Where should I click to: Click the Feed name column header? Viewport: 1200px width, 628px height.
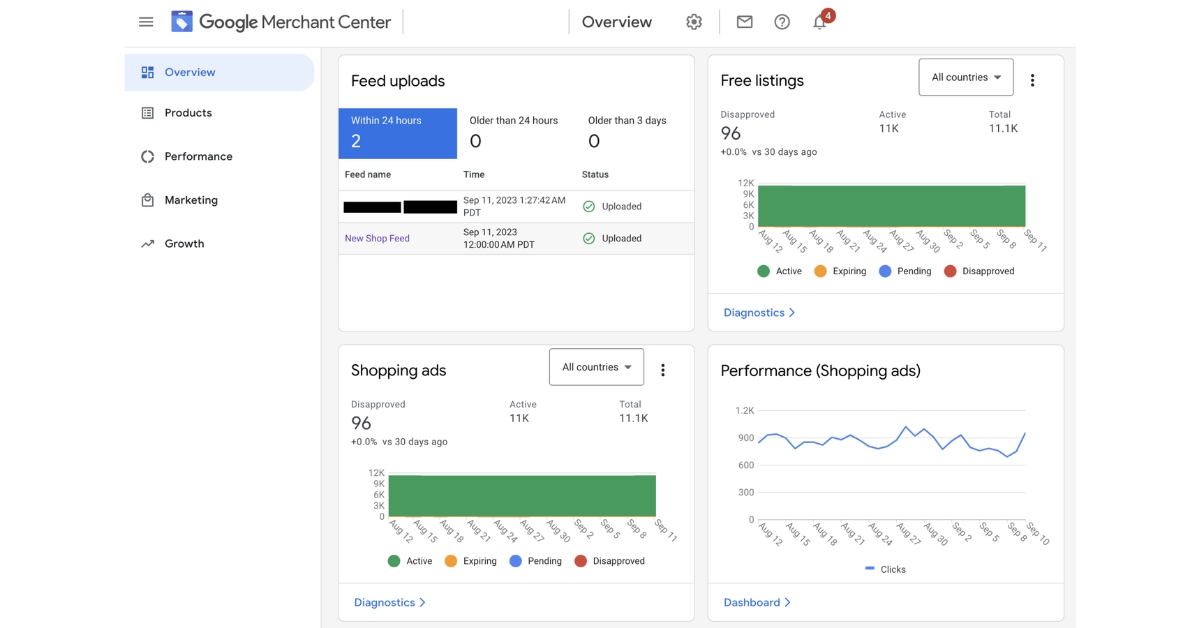coord(368,174)
